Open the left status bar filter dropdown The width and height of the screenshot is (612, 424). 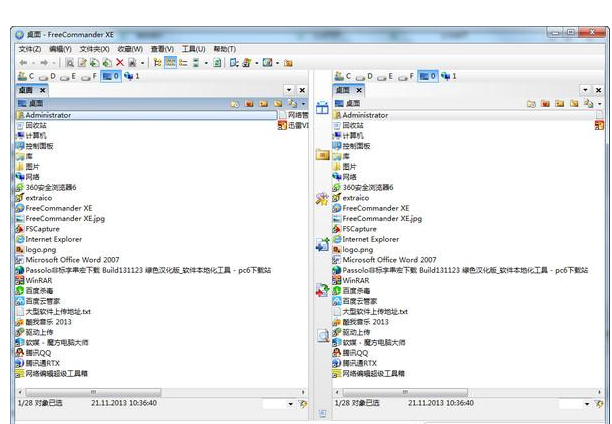(x=290, y=404)
